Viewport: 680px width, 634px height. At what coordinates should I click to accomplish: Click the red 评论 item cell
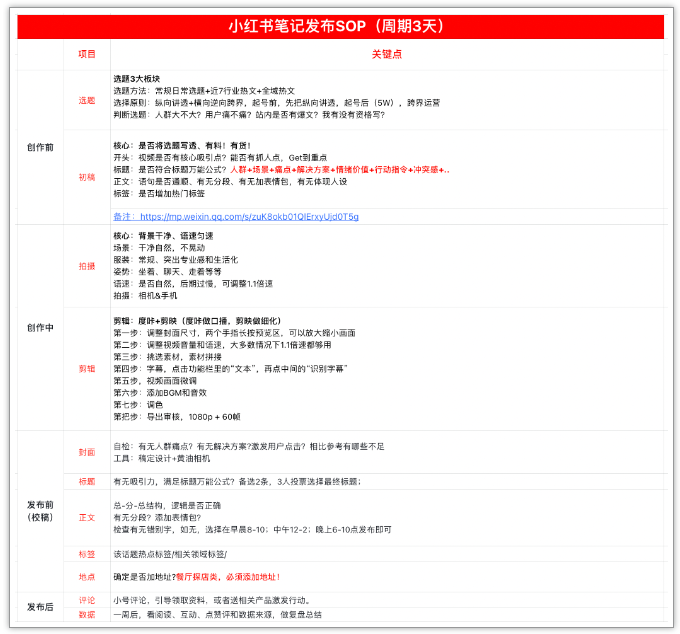(87, 600)
